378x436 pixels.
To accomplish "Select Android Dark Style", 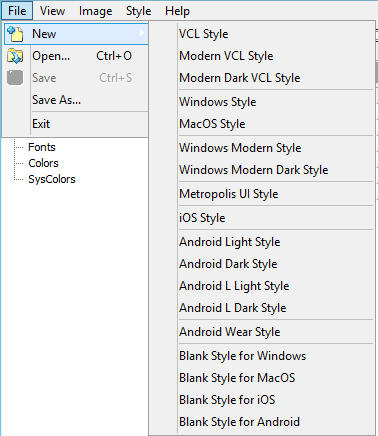I will point(262,264).
